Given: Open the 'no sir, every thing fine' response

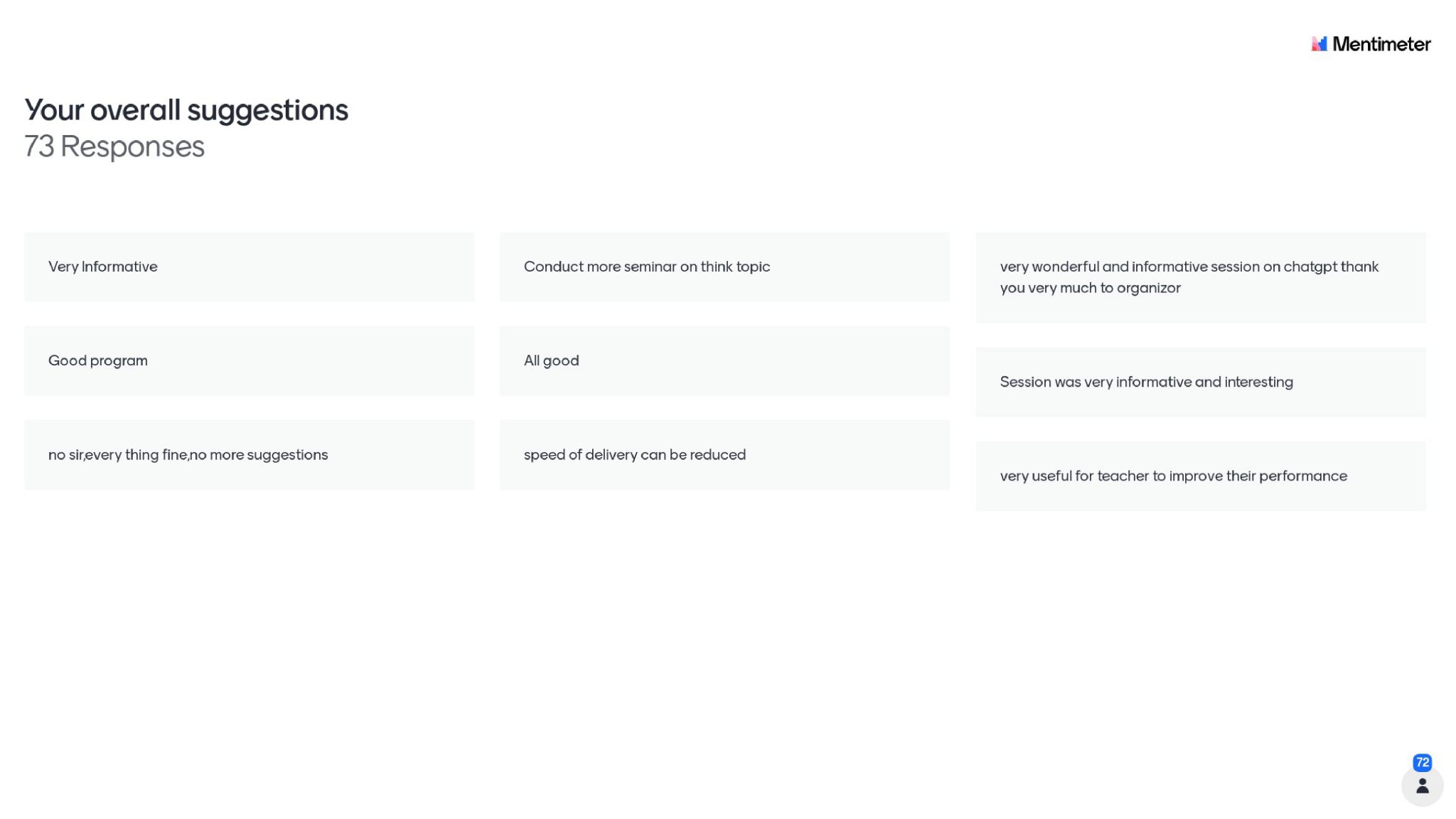Looking at the screenshot, I should (249, 455).
